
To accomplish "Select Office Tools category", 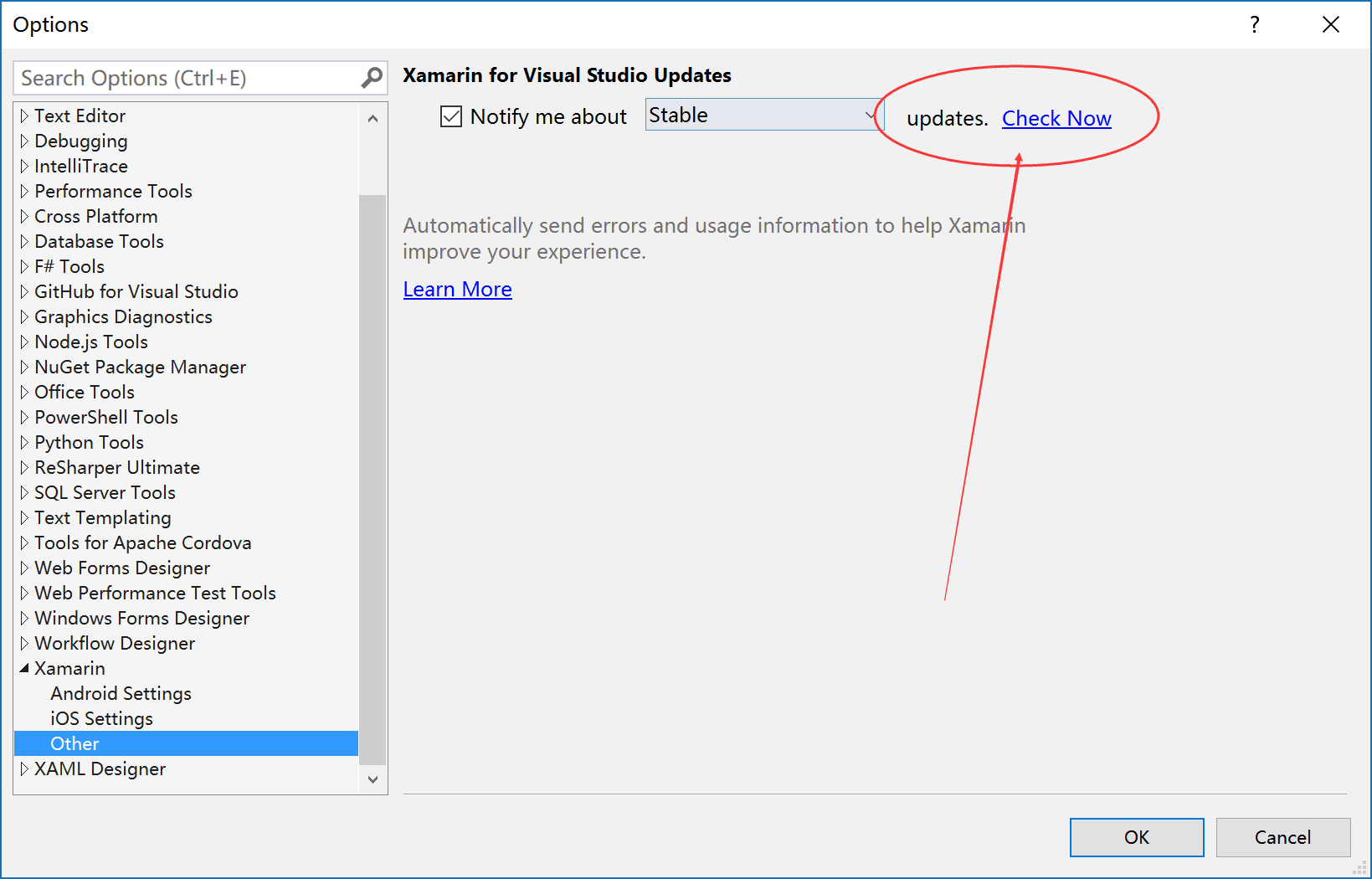I will coord(85,392).
